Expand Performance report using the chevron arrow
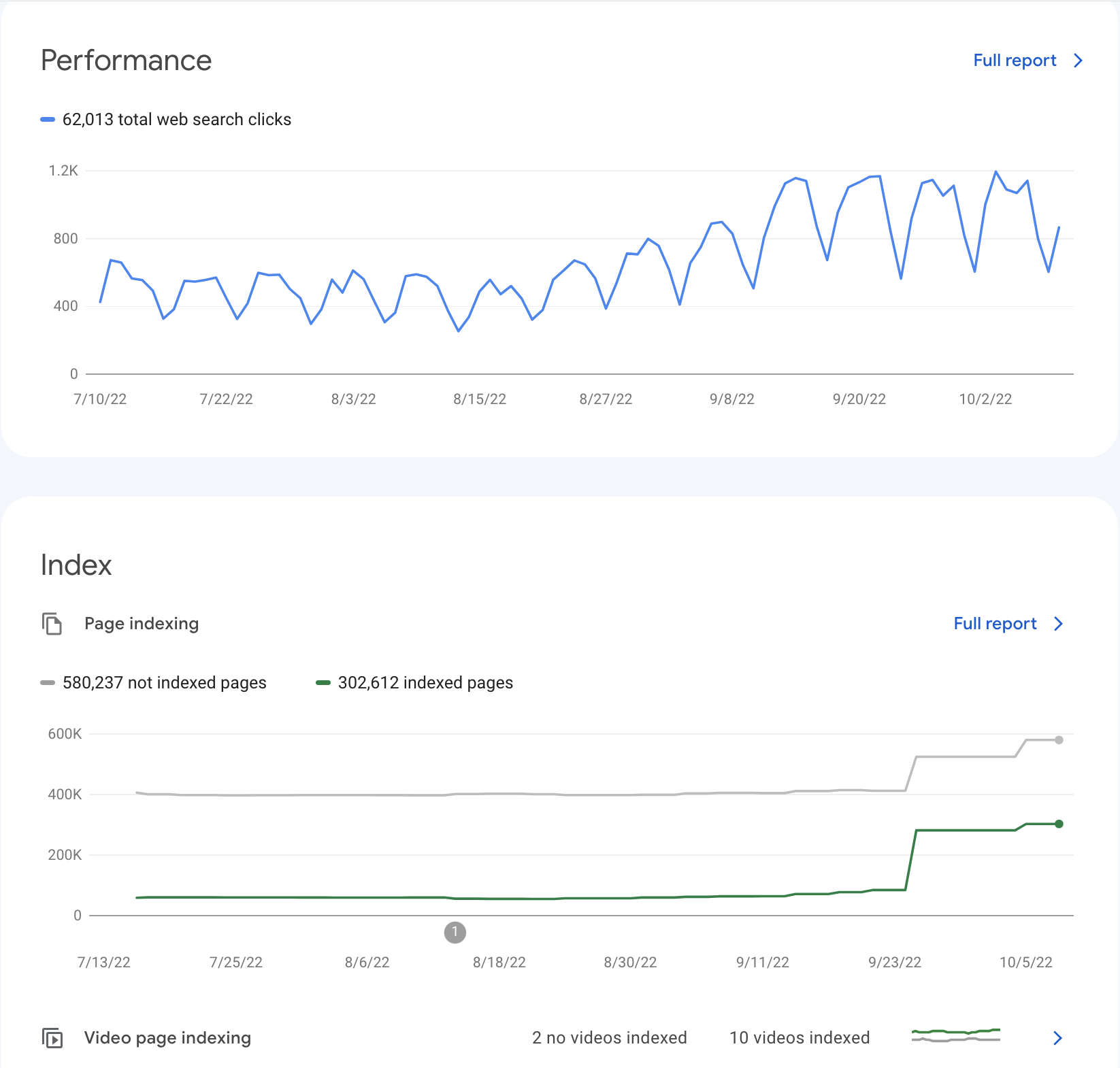This screenshot has height=1068, width=1120. tap(1078, 61)
